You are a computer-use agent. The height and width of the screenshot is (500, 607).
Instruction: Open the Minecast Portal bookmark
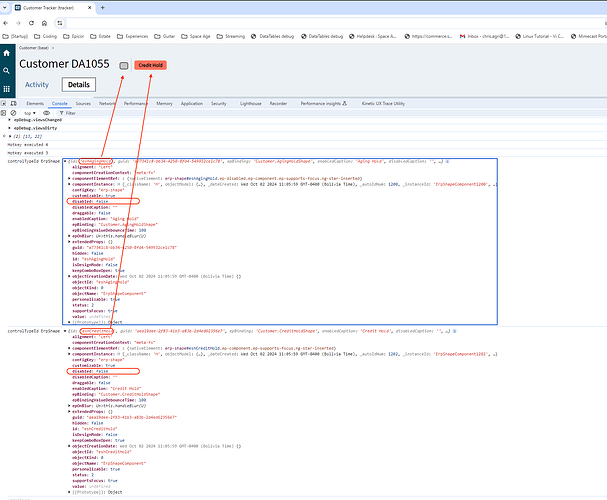(588, 36)
